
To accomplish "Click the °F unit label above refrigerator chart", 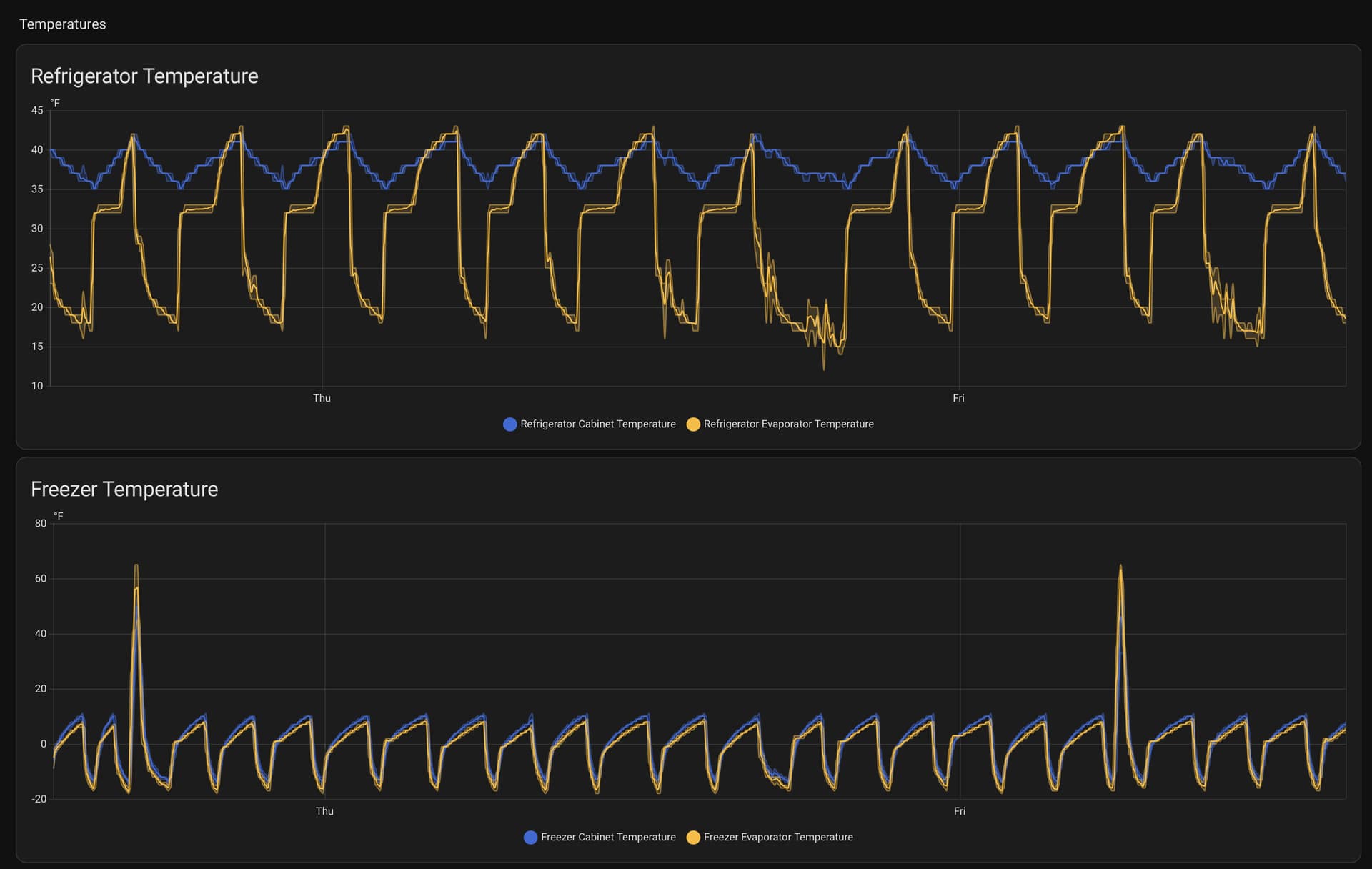I will [x=55, y=104].
